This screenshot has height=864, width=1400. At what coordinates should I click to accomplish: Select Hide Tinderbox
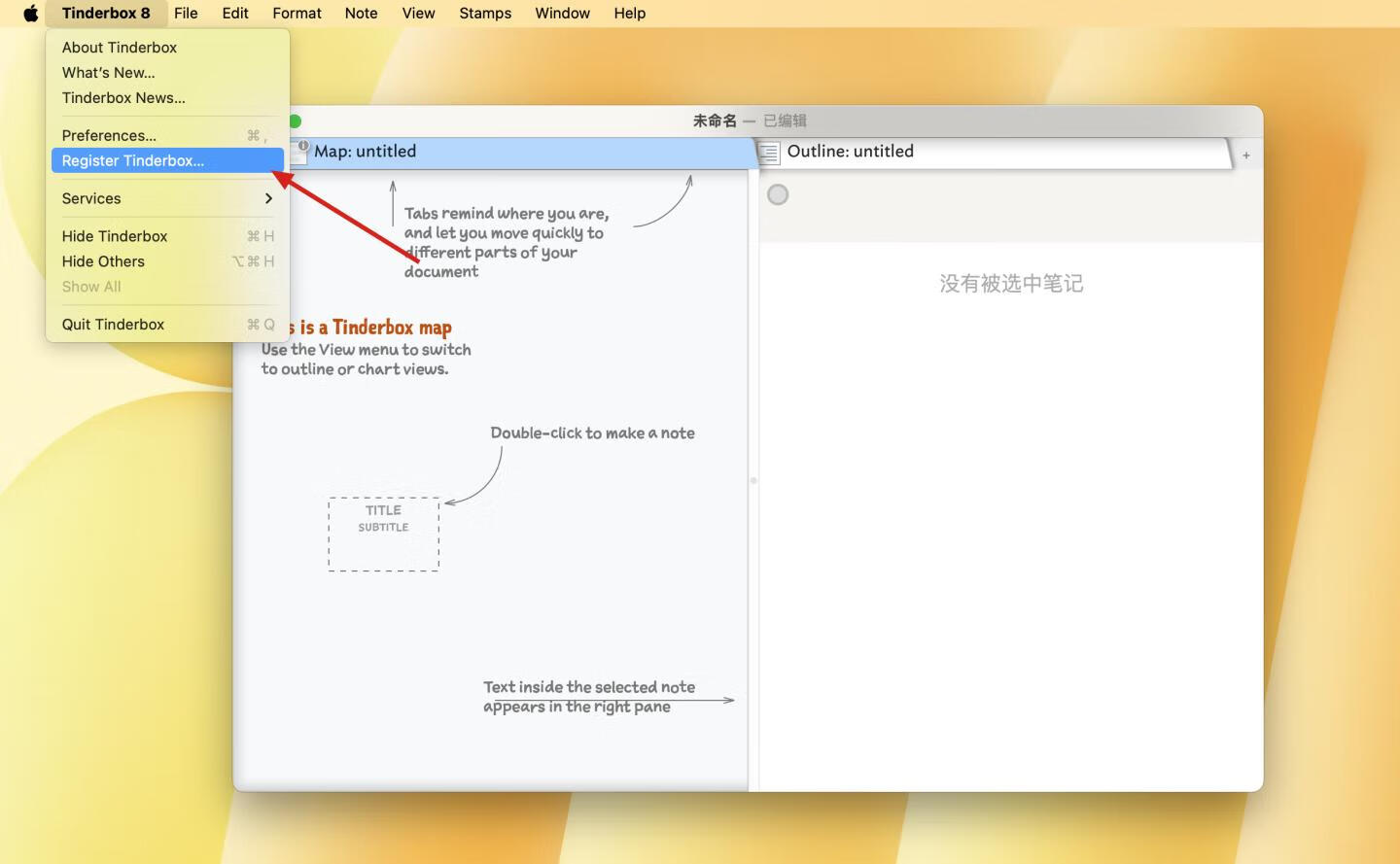(x=167, y=236)
